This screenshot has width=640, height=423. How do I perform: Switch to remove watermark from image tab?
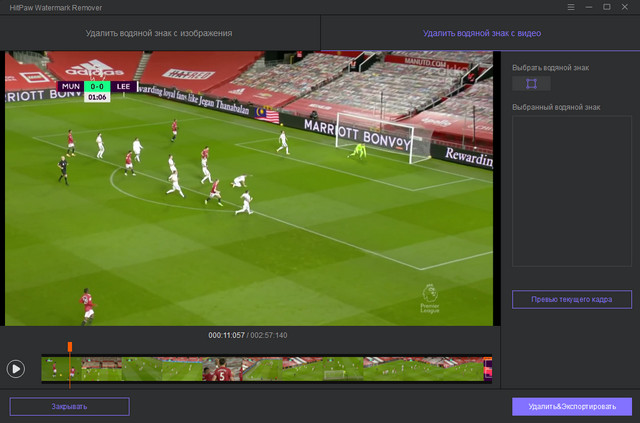159,33
